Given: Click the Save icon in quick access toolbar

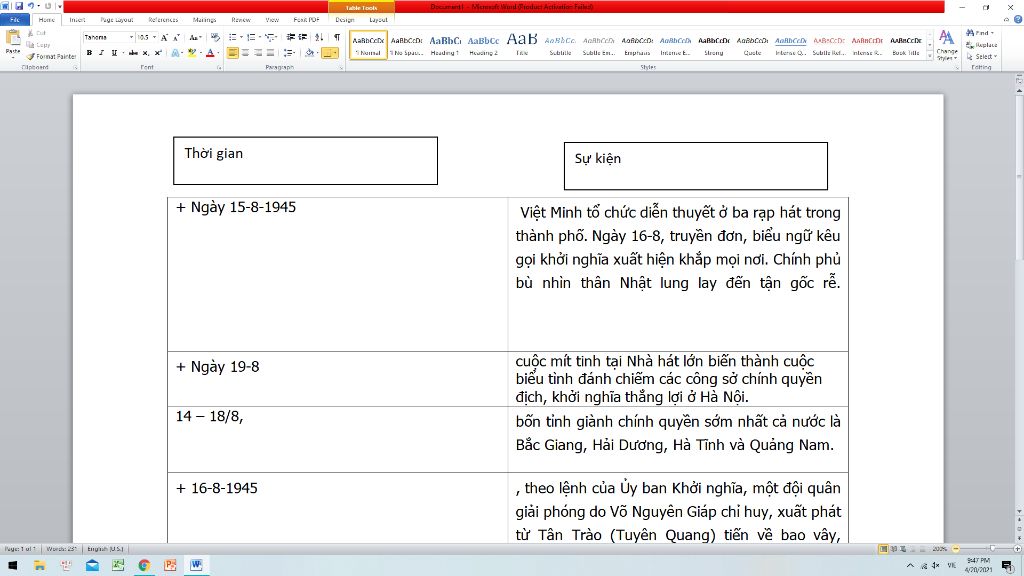Looking at the screenshot, I should point(19,6).
